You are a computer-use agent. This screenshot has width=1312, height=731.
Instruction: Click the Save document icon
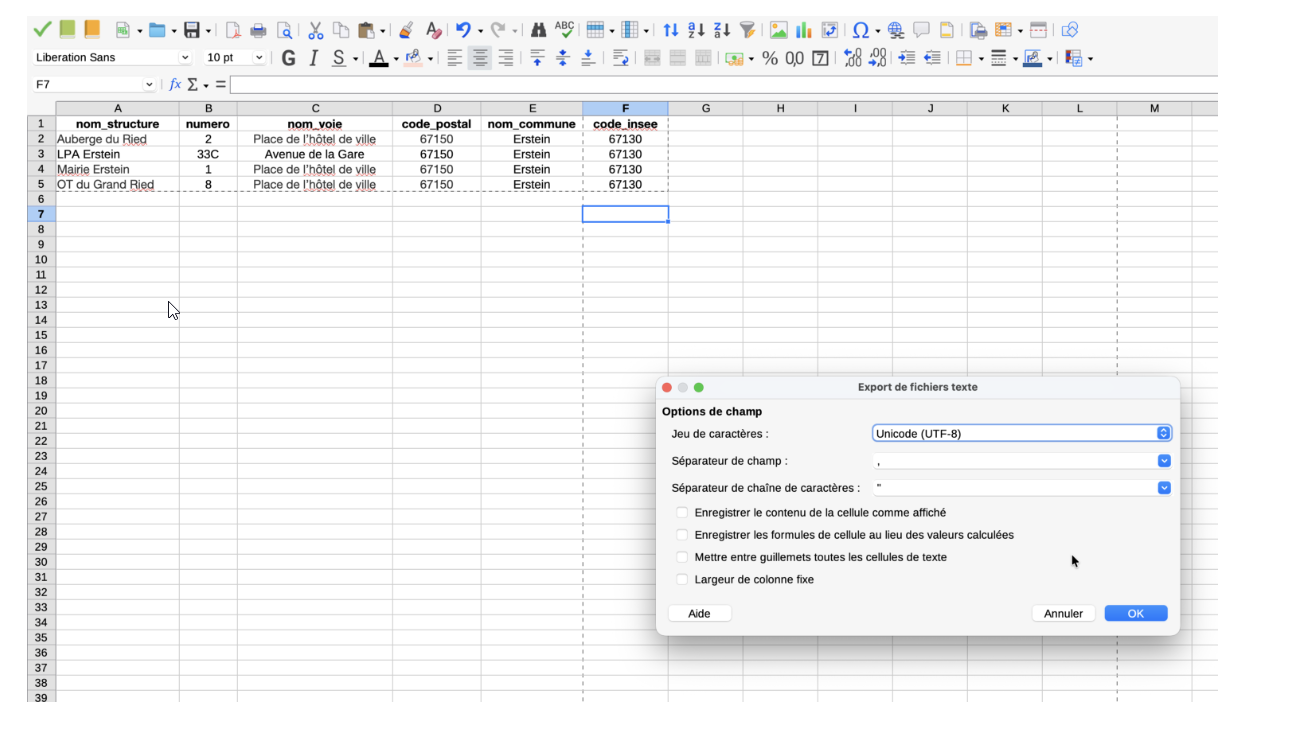tap(192, 30)
